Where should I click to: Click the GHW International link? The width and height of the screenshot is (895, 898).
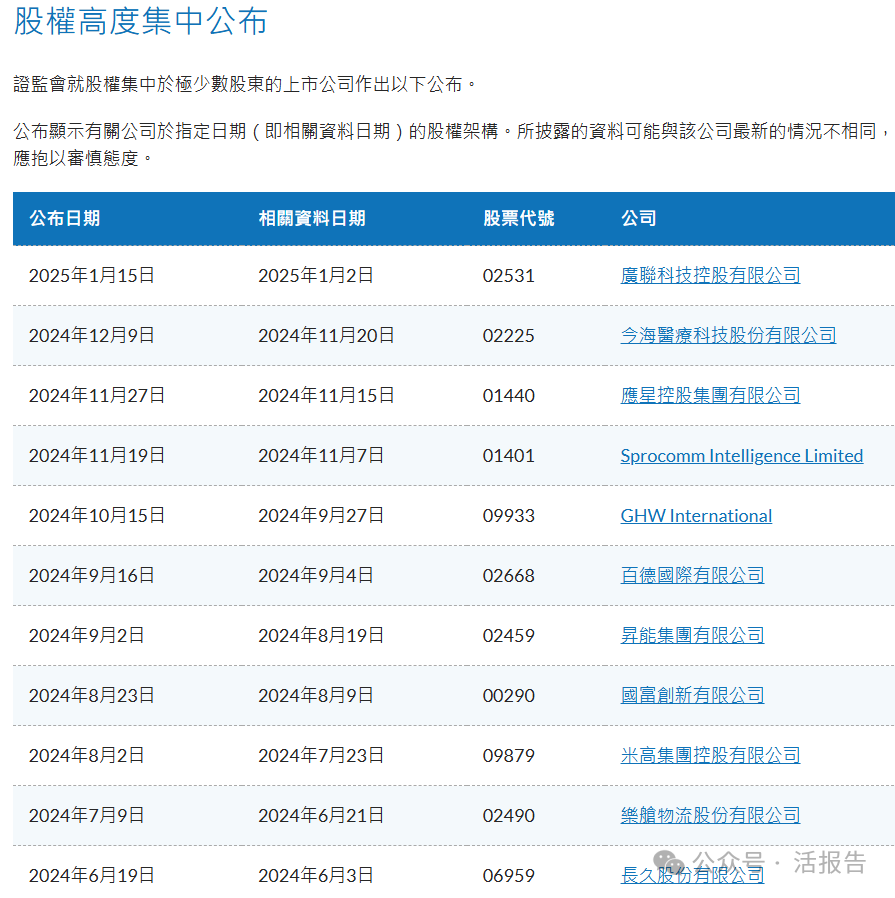tap(696, 516)
